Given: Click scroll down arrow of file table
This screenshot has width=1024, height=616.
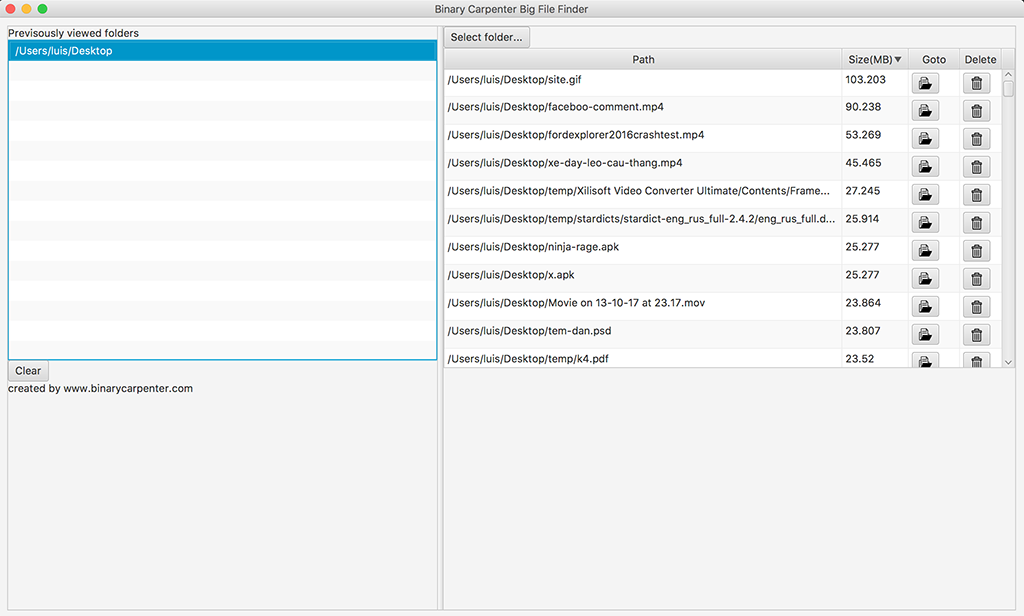Looking at the screenshot, I should click(x=1008, y=362).
